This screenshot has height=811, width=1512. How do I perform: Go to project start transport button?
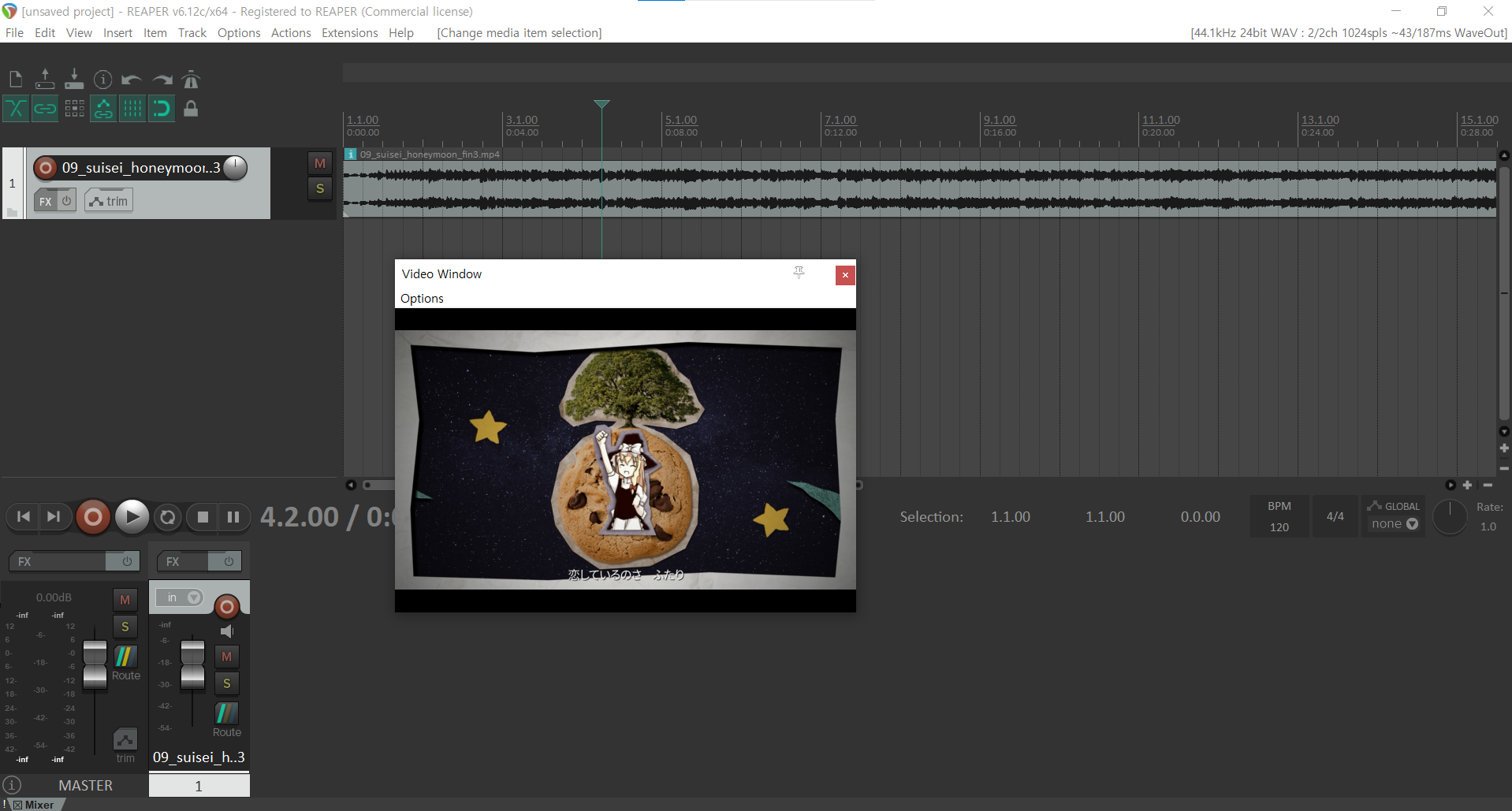pos(24,517)
